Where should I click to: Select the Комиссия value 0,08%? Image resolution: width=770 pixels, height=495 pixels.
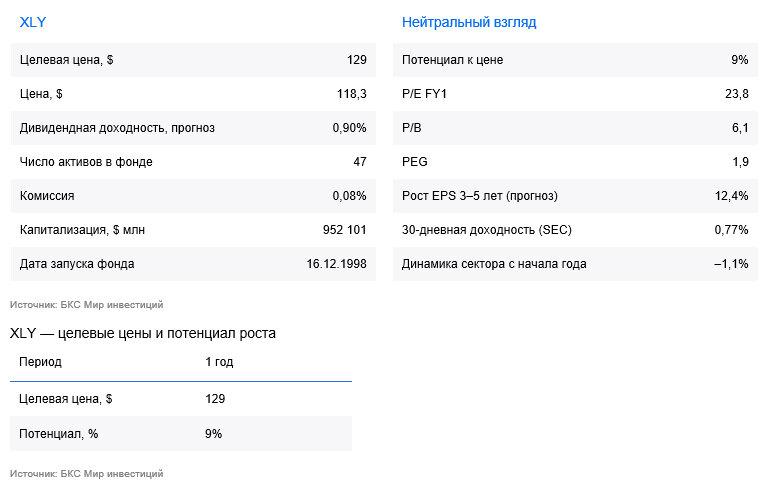(349, 196)
